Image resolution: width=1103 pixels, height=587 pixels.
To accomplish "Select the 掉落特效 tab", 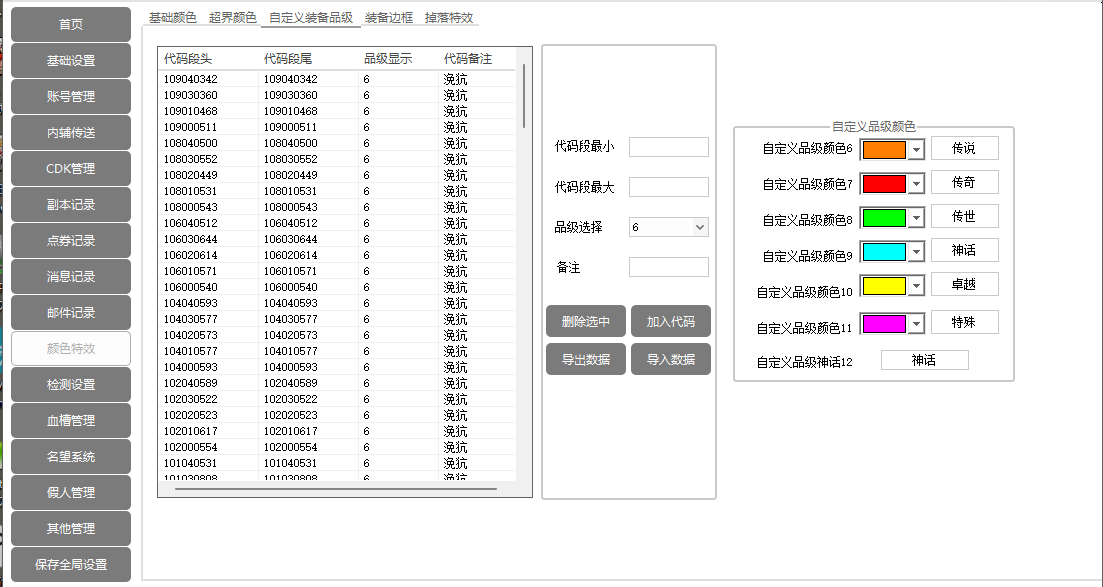I will point(449,18).
